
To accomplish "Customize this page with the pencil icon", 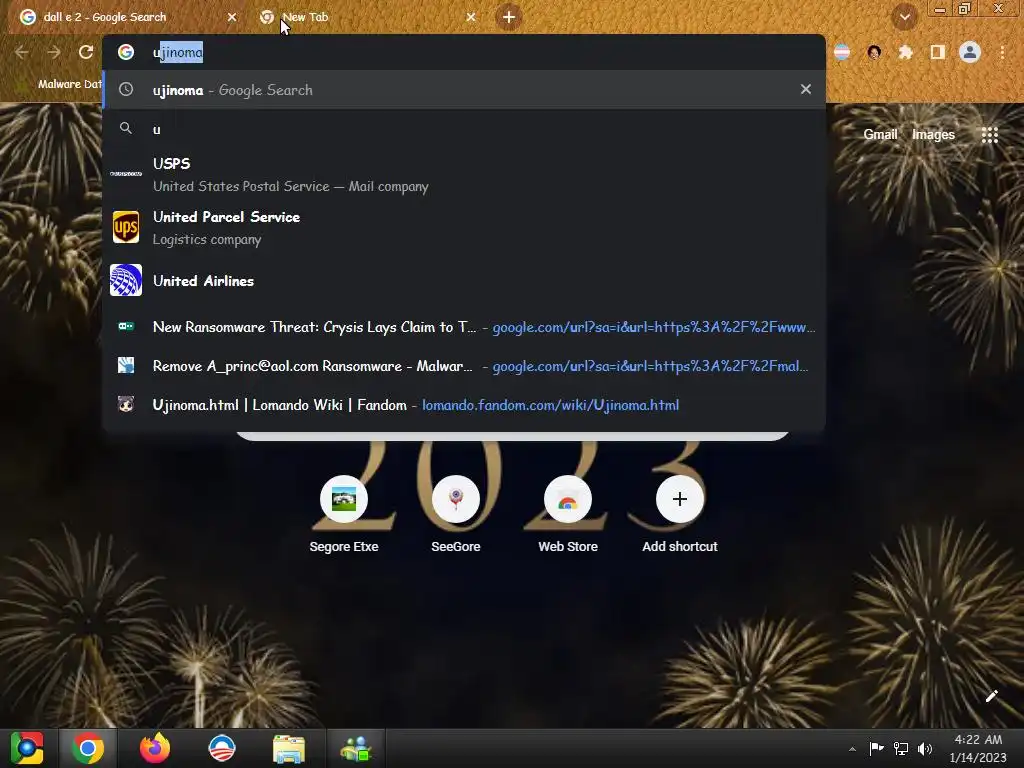I will pos(991,696).
